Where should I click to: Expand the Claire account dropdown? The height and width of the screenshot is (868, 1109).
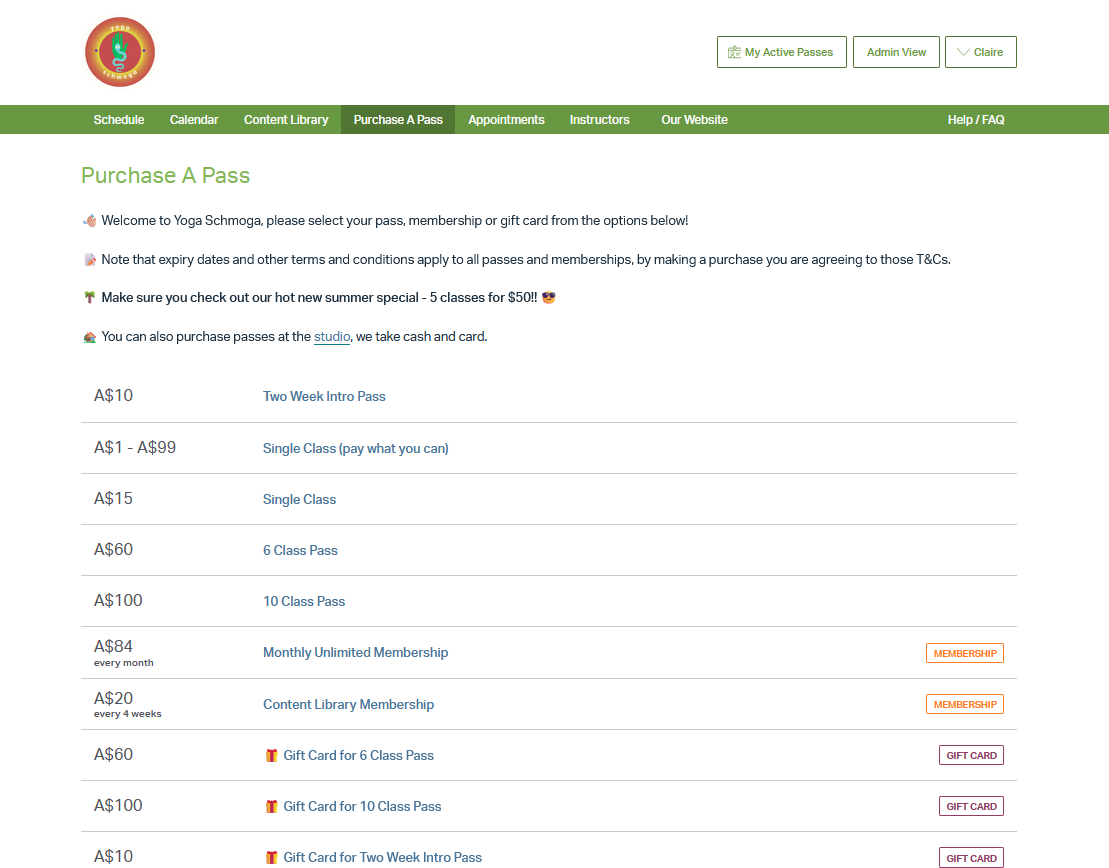pyautogui.click(x=980, y=51)
